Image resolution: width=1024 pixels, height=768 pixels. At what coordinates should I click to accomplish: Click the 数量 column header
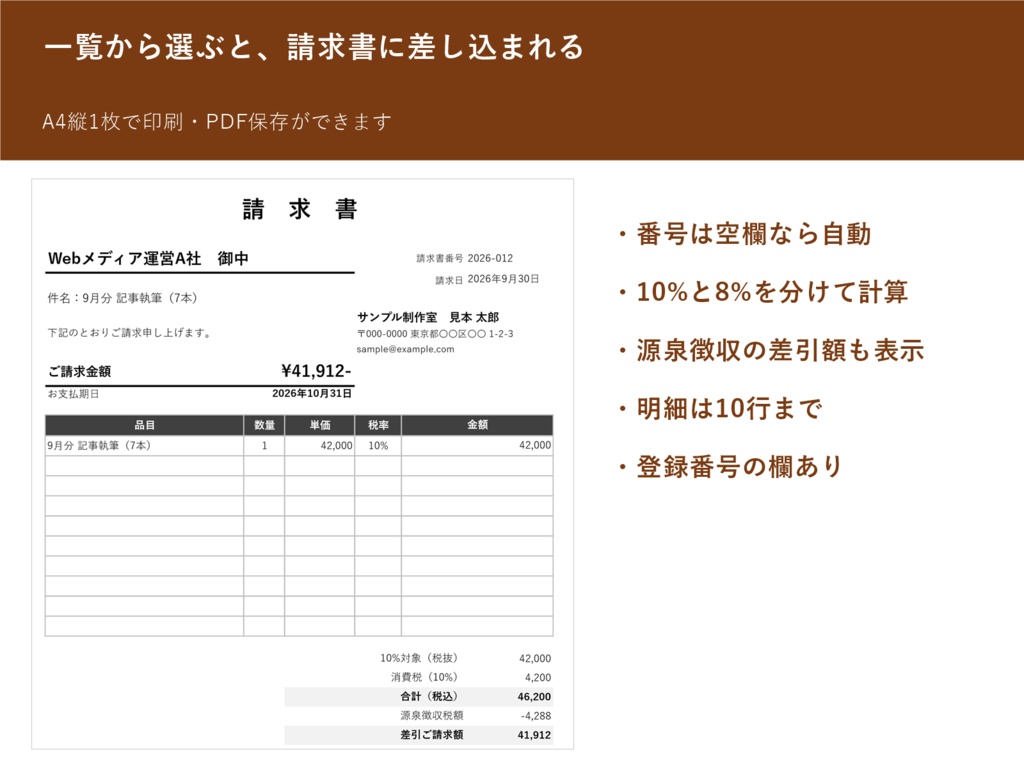264,425
